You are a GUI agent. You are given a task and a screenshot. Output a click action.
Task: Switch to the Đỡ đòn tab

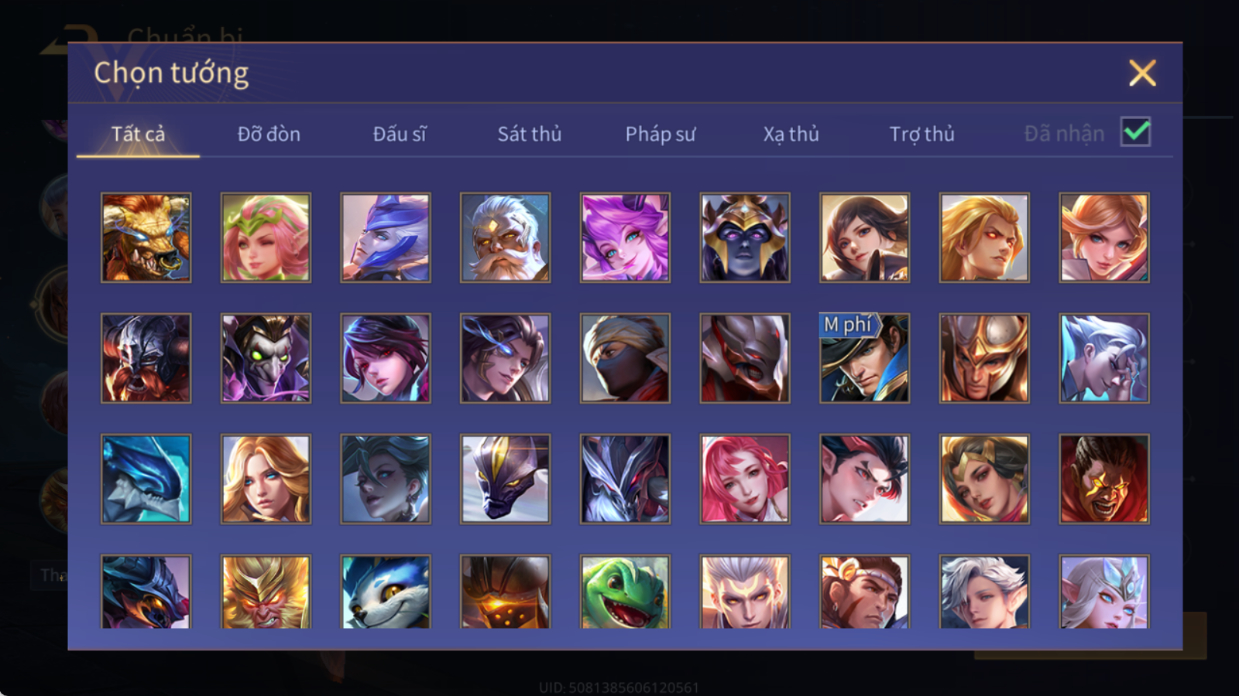[x=269, y=134]
